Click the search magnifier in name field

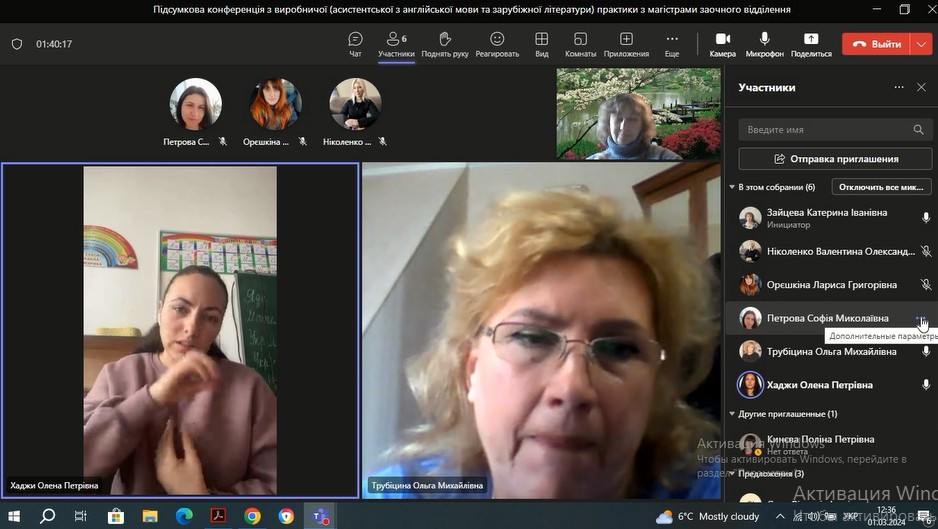[x=918, y=129]
